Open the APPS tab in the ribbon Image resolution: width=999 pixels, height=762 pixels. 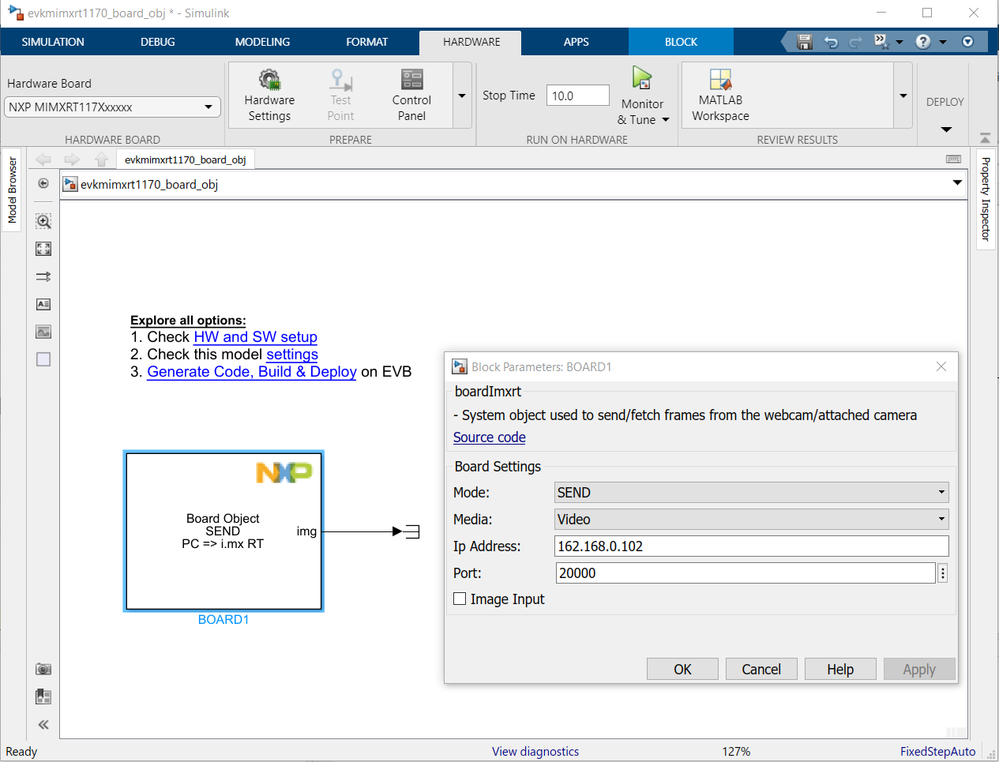click(x=576, y=42)
